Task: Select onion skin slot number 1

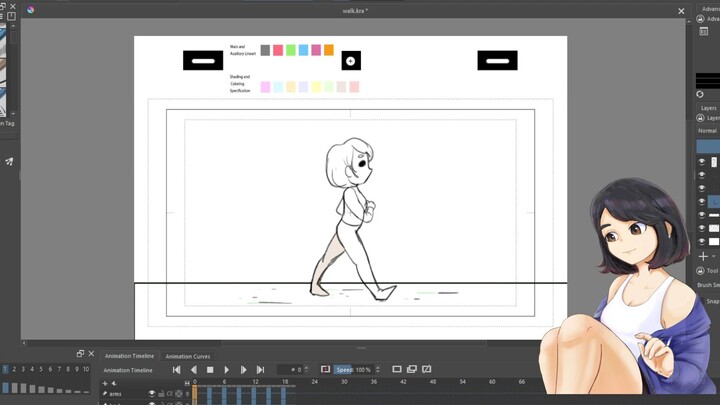Action: [x=5, y=369]
